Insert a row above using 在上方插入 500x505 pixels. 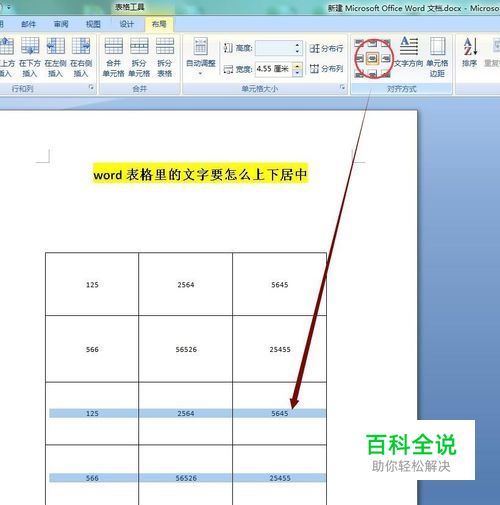point(7,57)
